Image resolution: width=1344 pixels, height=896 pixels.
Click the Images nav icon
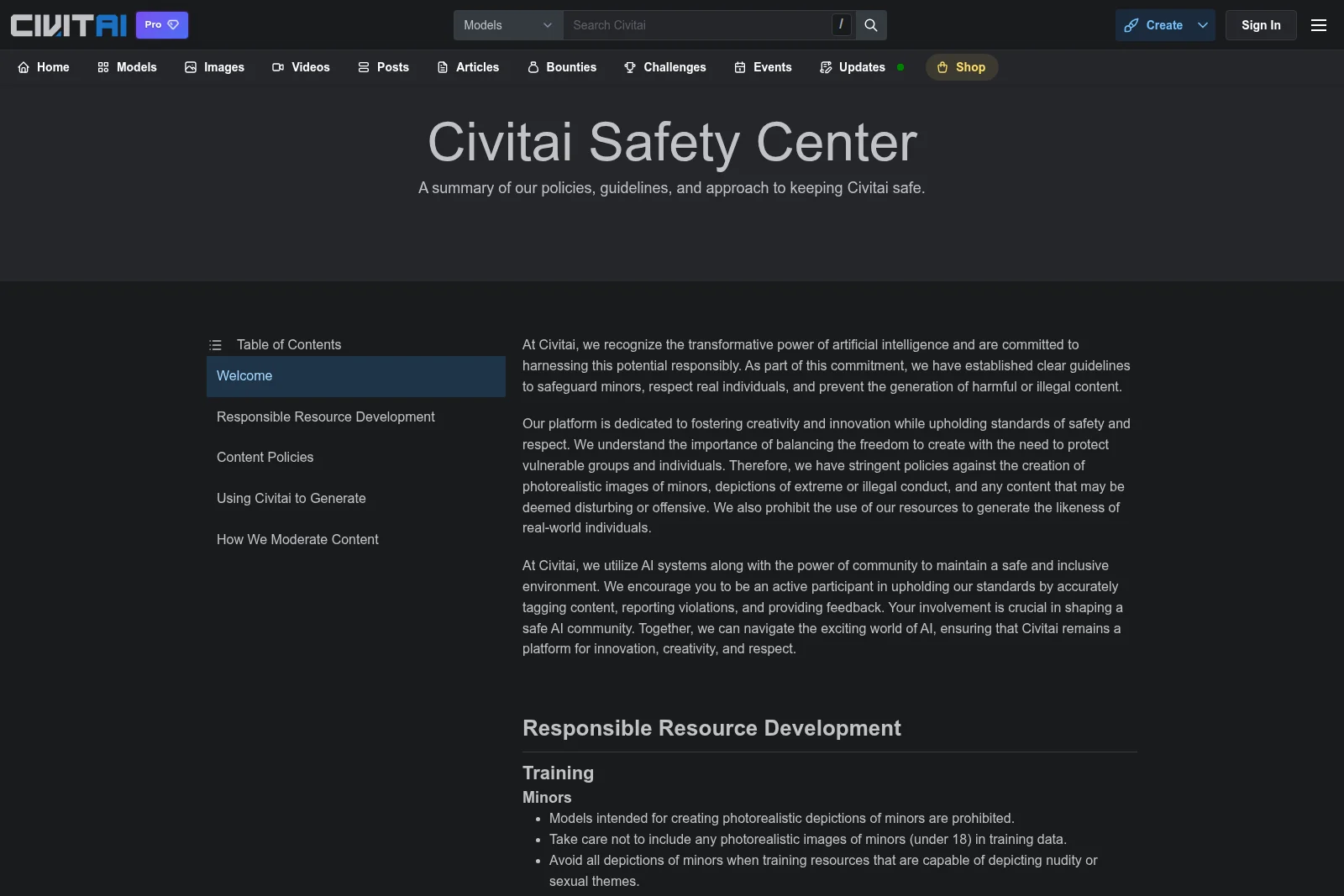click(x=189, y=67)
